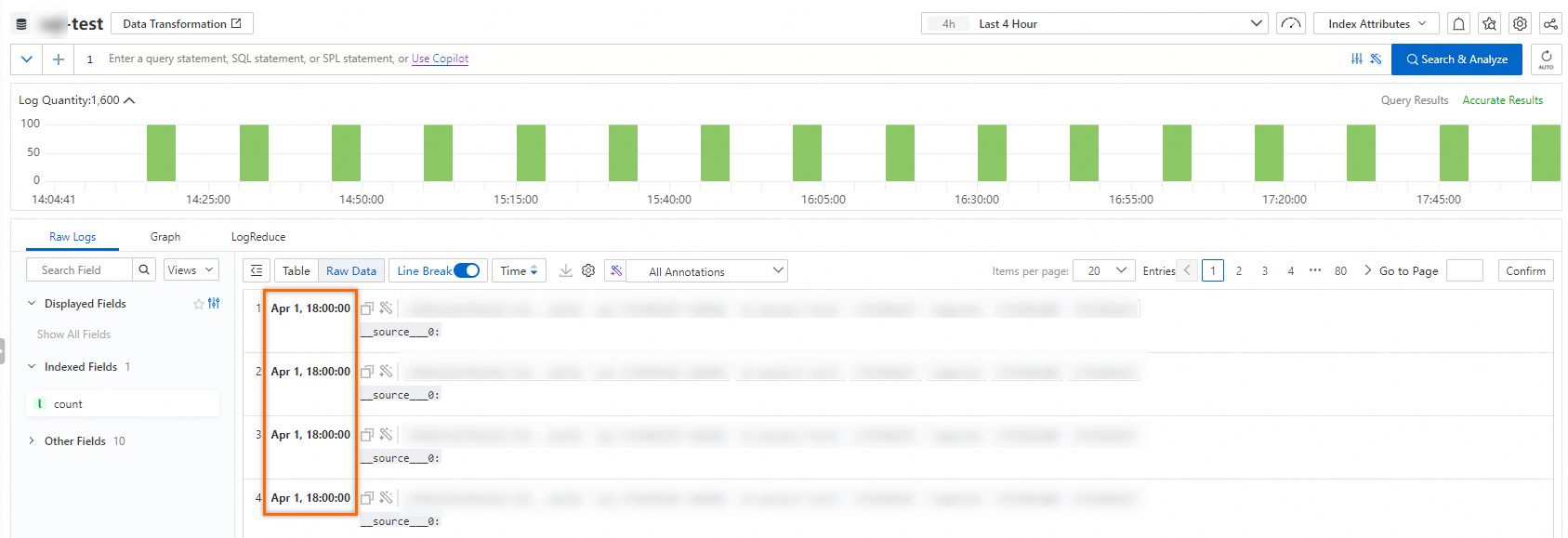Click the Confirm page button

1526,270
